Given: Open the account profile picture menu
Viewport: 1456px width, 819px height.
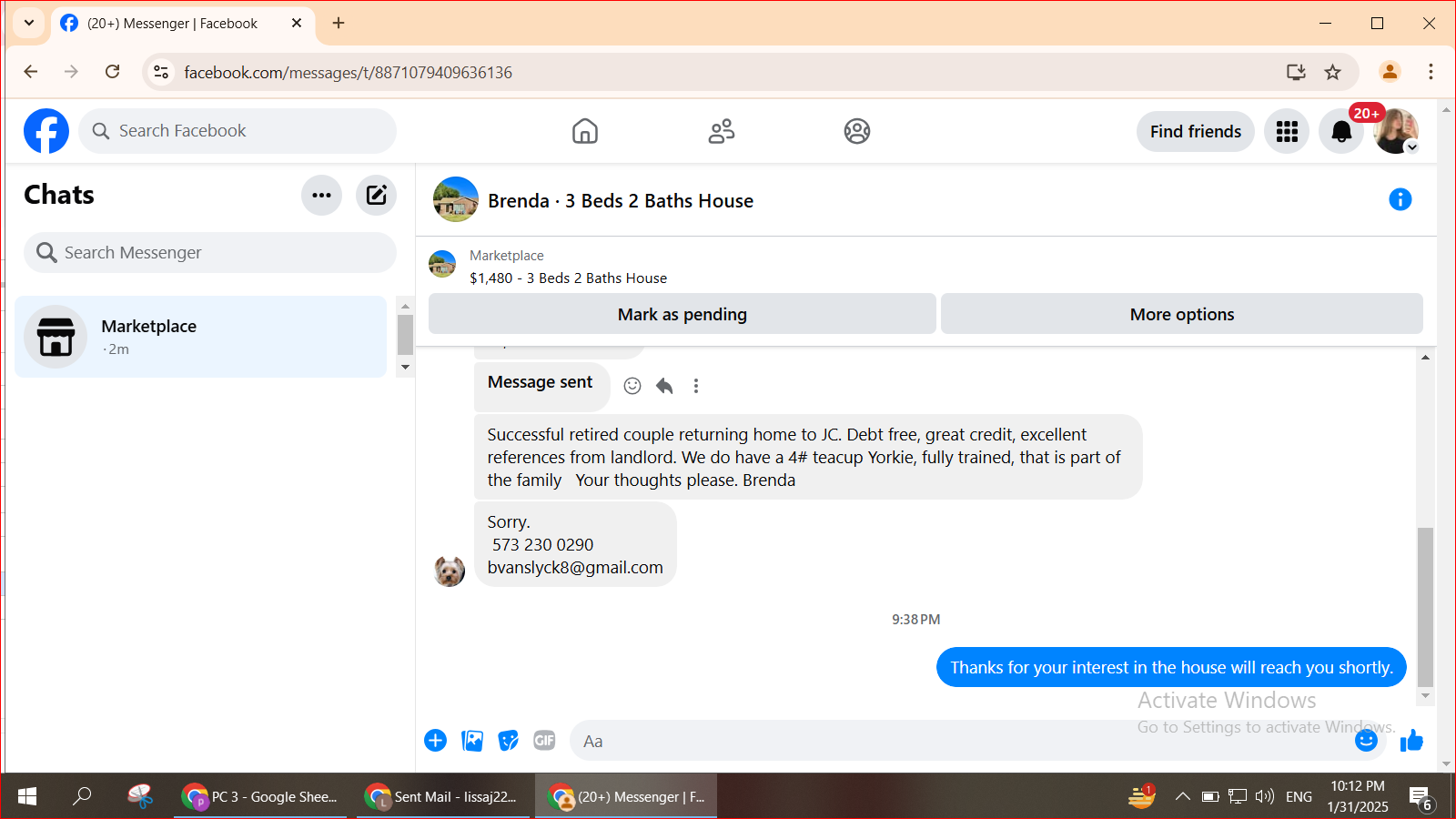Looking at the screenshot, I should tap(1396, 131).
